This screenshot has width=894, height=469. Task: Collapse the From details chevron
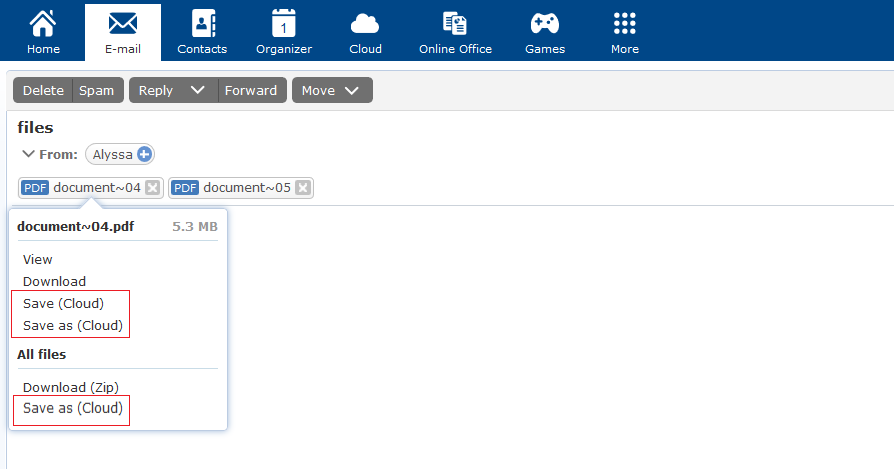(28, 154)
